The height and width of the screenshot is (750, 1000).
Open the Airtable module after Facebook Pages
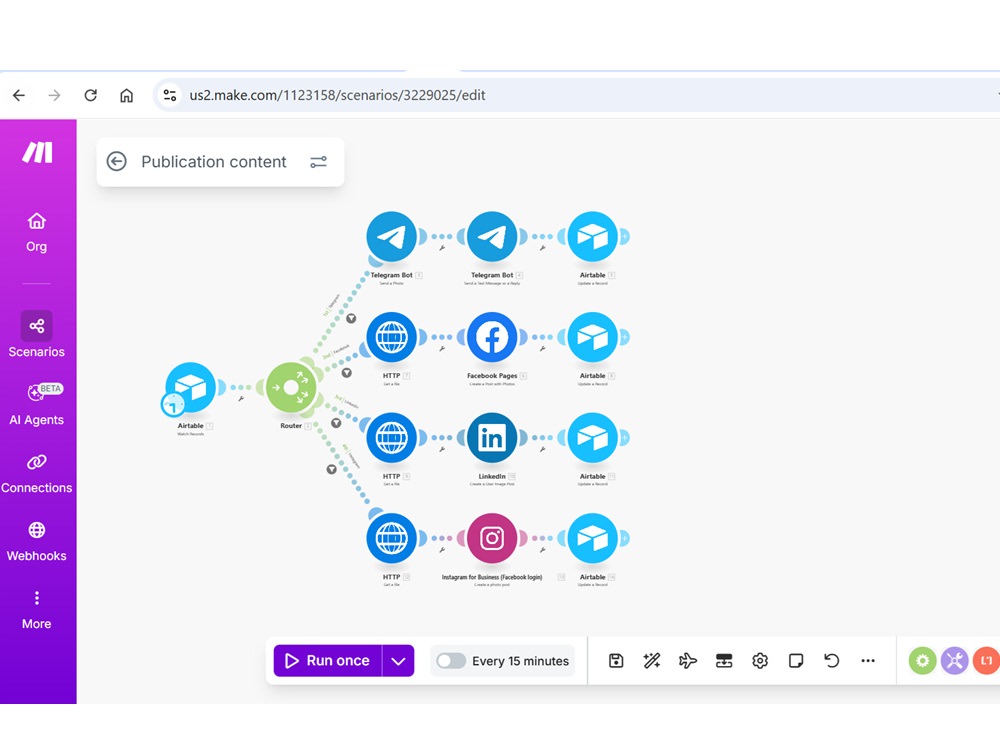[x=592, y=337]
